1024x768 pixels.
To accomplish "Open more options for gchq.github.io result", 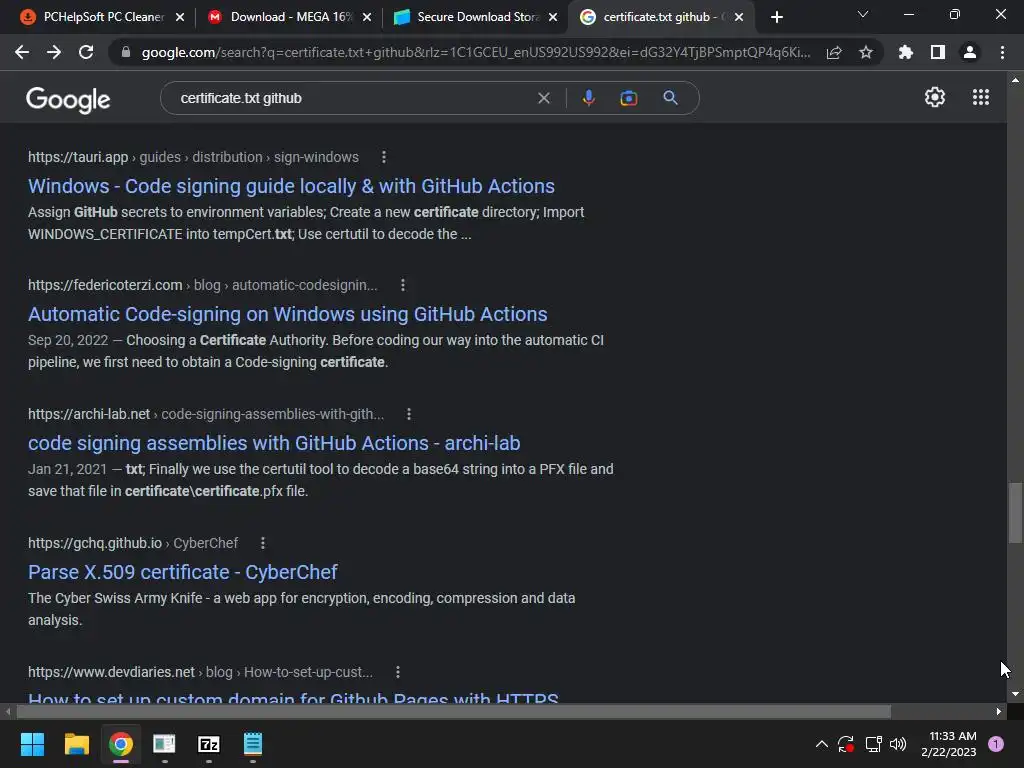I will tap(263, 543).
